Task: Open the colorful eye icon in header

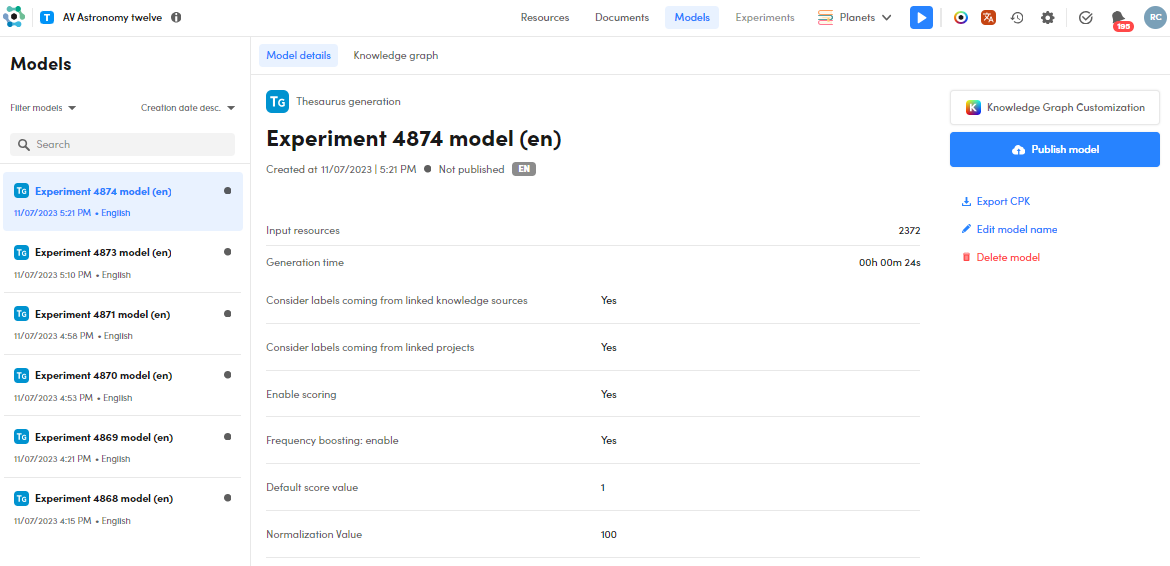Action: pos(960,18)
